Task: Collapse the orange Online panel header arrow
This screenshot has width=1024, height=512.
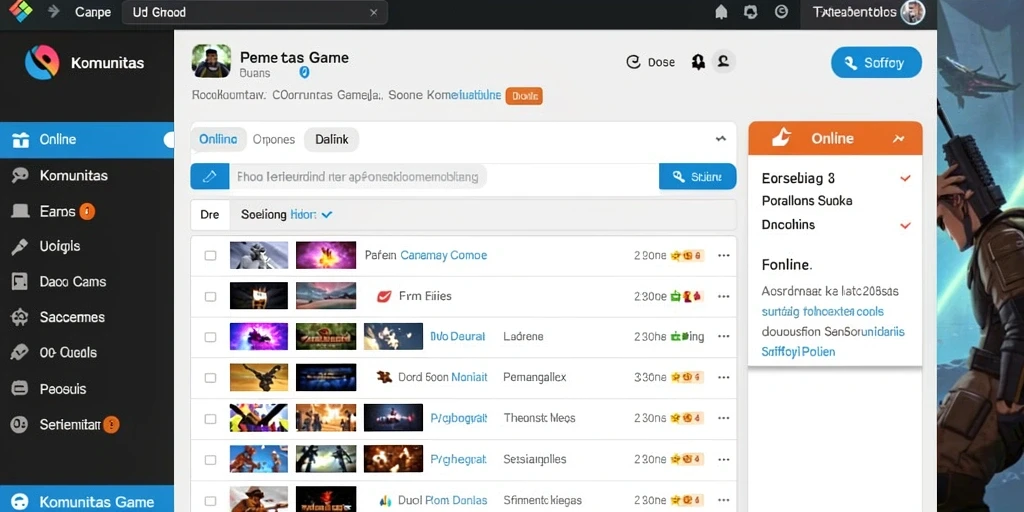Action: (x=899, y=138)
